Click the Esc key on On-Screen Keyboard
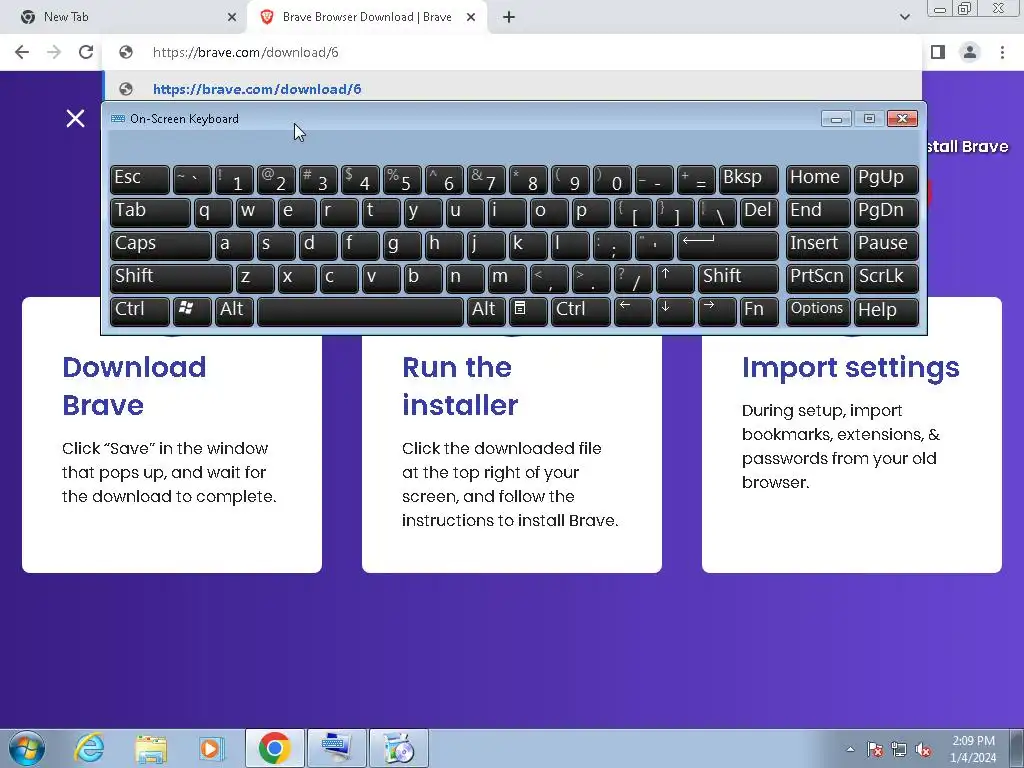Viewport: 1024px width, 768px height. point(139,179)
